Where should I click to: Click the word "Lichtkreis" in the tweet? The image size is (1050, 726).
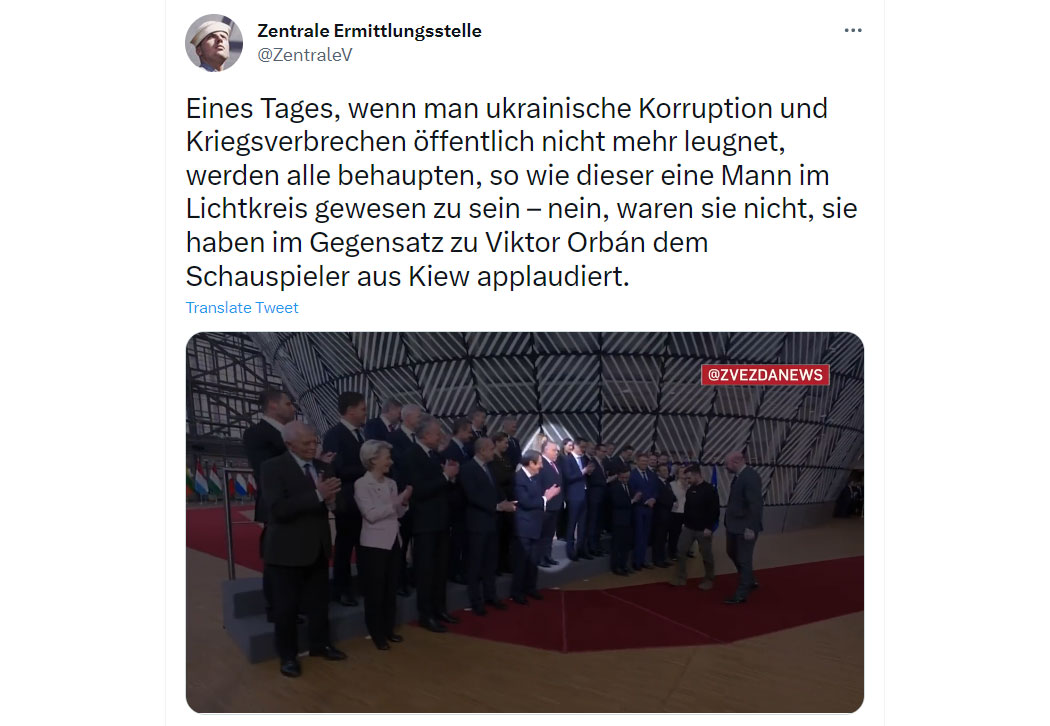pos(247,209)
